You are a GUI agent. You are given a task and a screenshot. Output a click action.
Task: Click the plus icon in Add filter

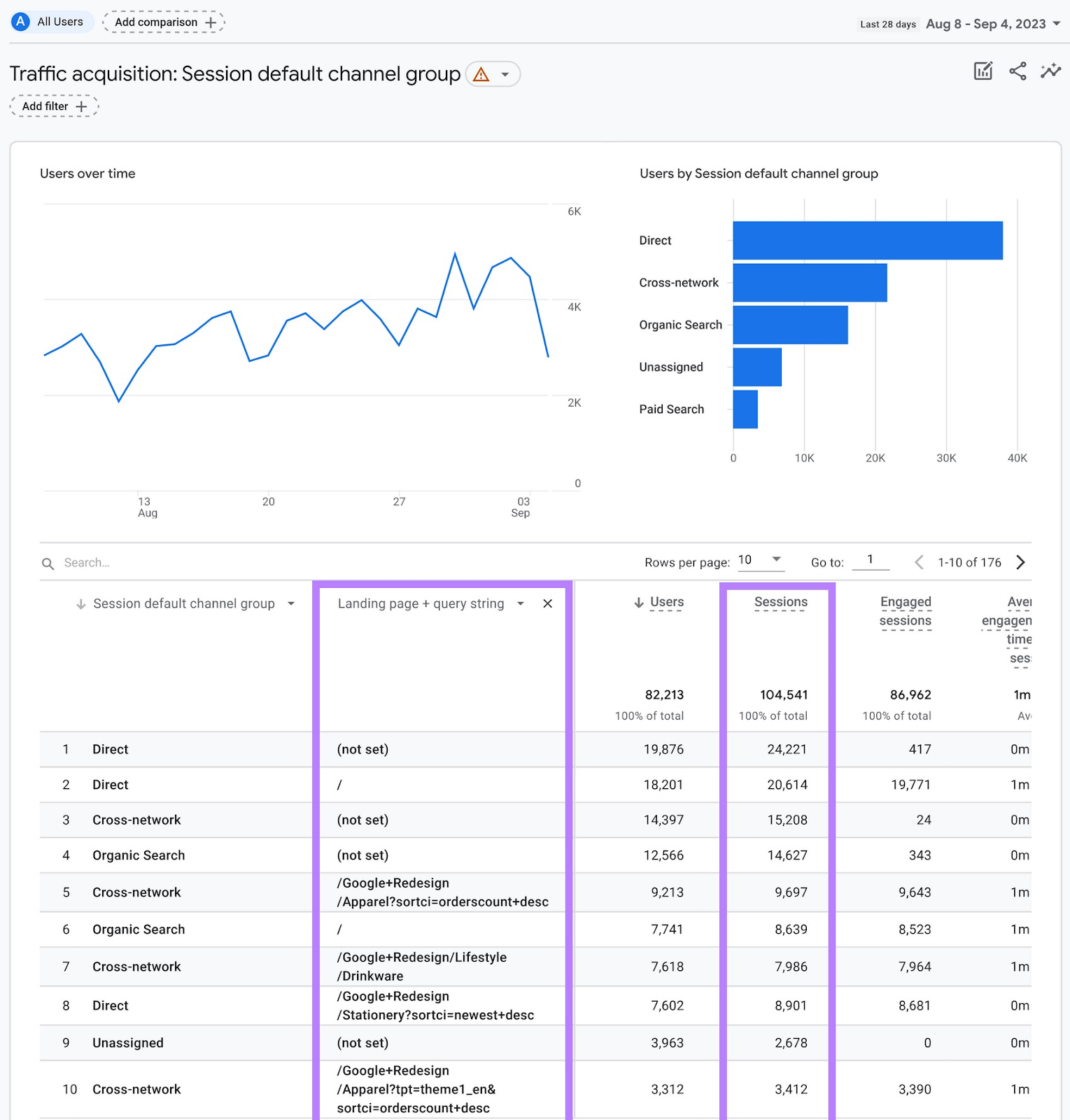click(x=81, y=106)
